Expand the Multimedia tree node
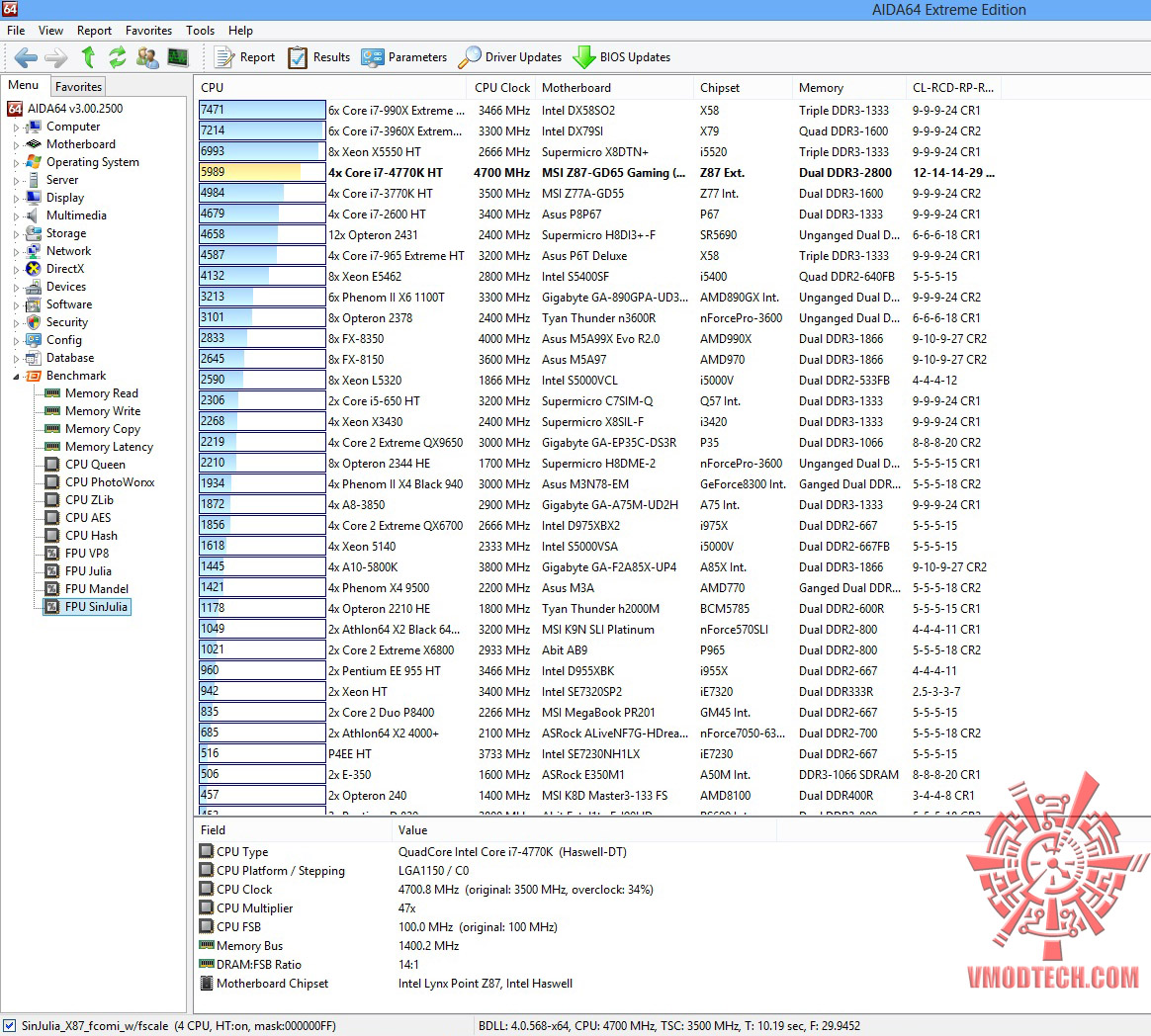 tap(16, 216)
